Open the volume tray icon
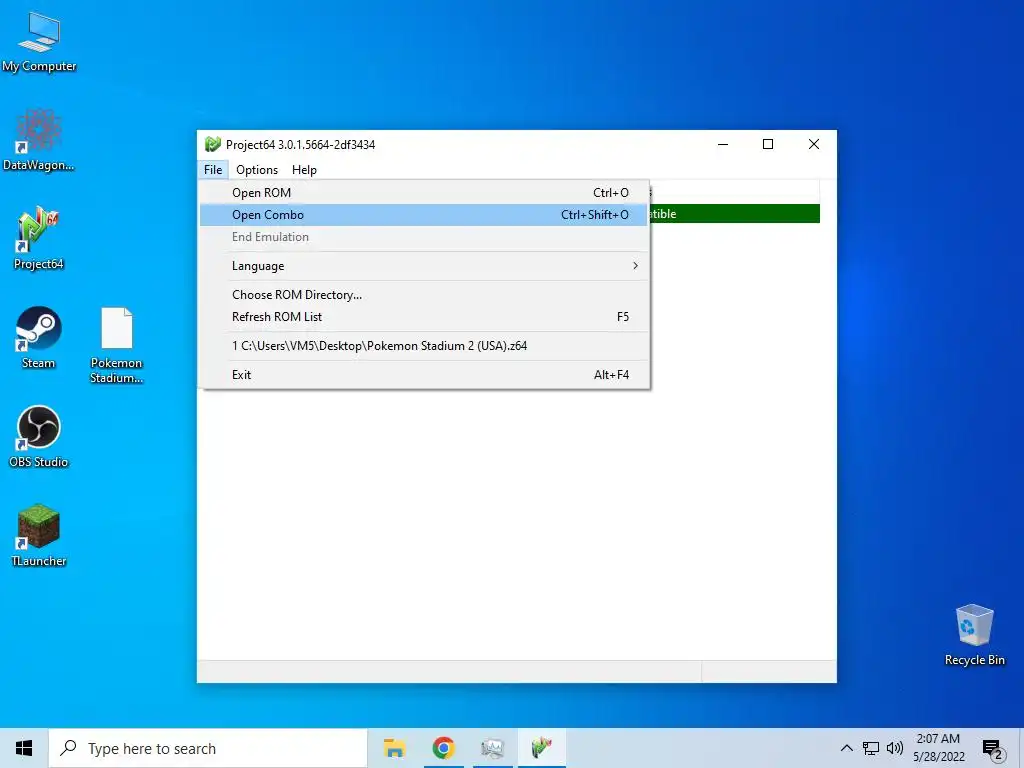This screenshot has height=768, width=1024. (x=895, y=748)
